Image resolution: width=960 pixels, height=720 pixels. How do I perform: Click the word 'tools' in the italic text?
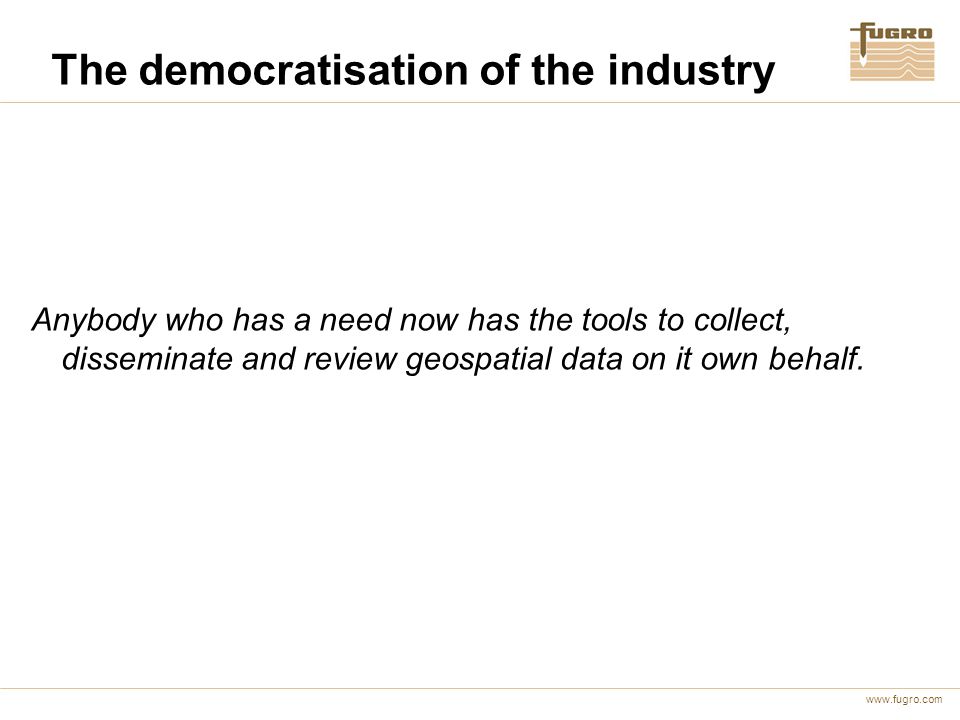(614, 320)
